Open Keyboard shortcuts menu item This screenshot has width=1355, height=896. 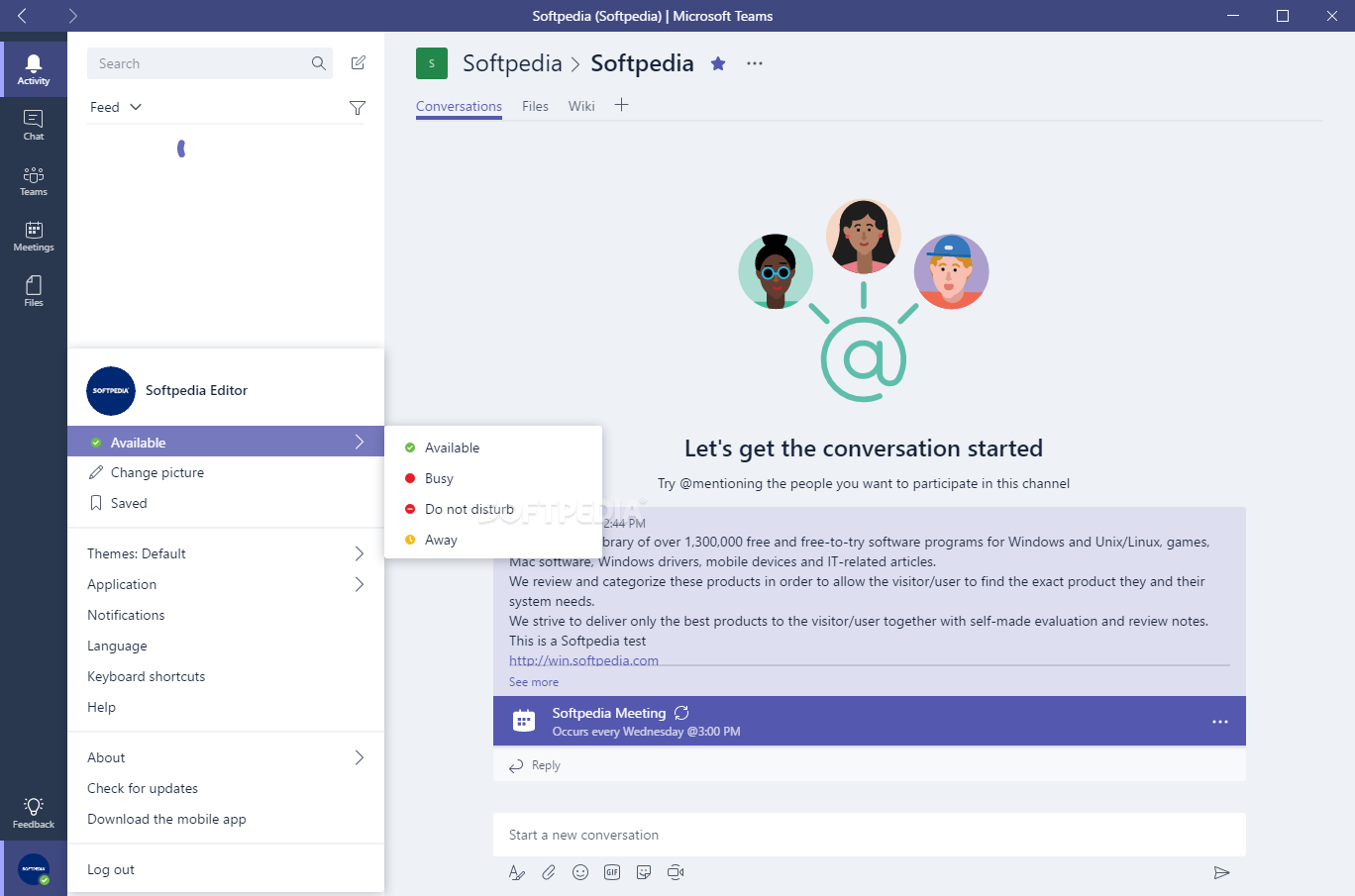pos(147,676)
